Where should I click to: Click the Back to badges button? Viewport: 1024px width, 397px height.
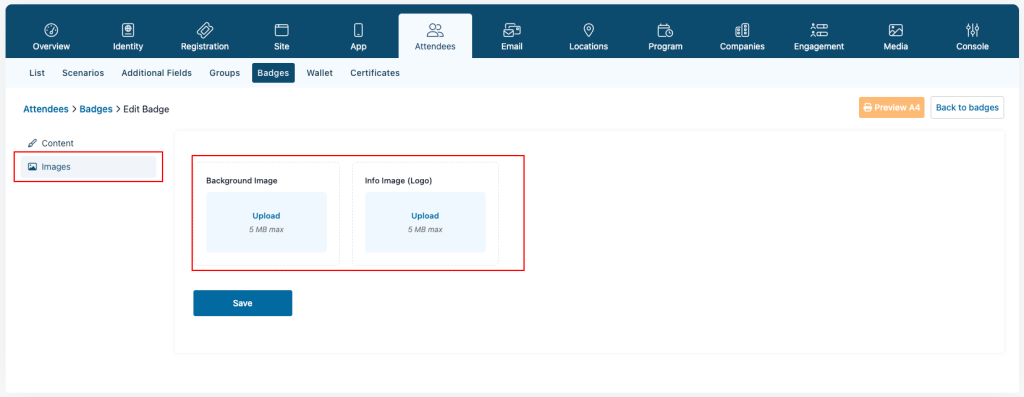point(967,108)
